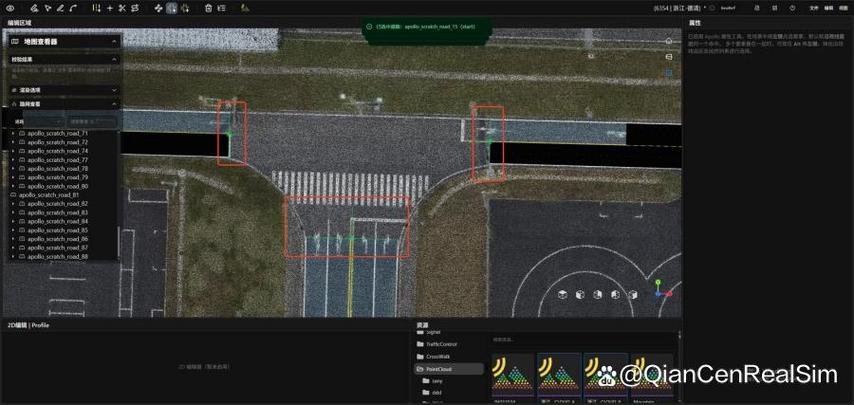Select apollo_scratch_road_79 in tree
Viewport: 854px width, 405px height.
(x=58, y=177)
